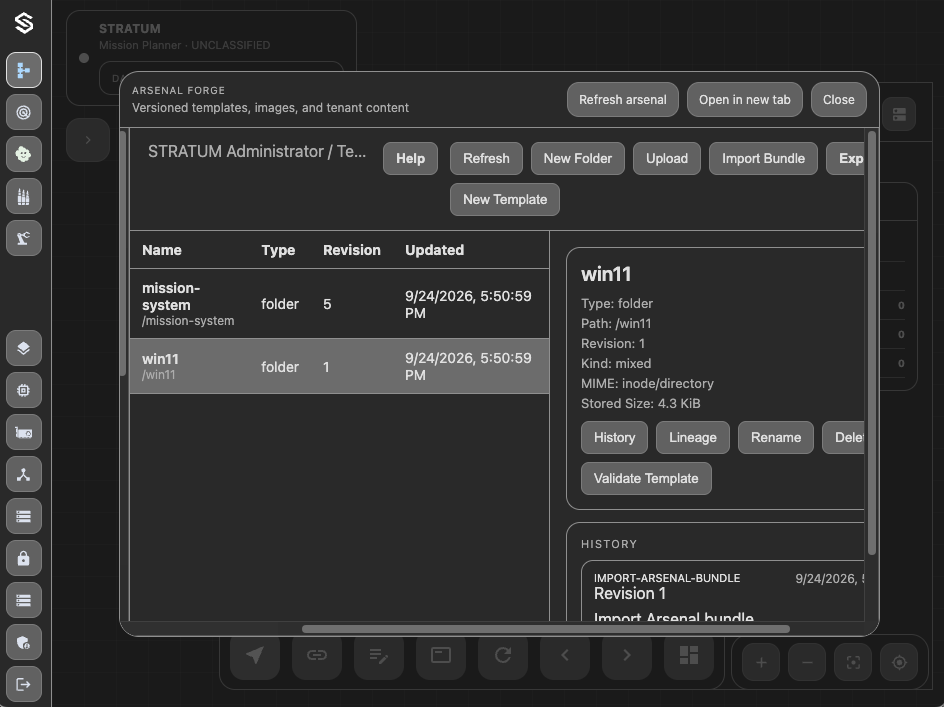Click the fit-to-view frame canvas control
This screenshot has height=707, width=944.
[853, 662]
